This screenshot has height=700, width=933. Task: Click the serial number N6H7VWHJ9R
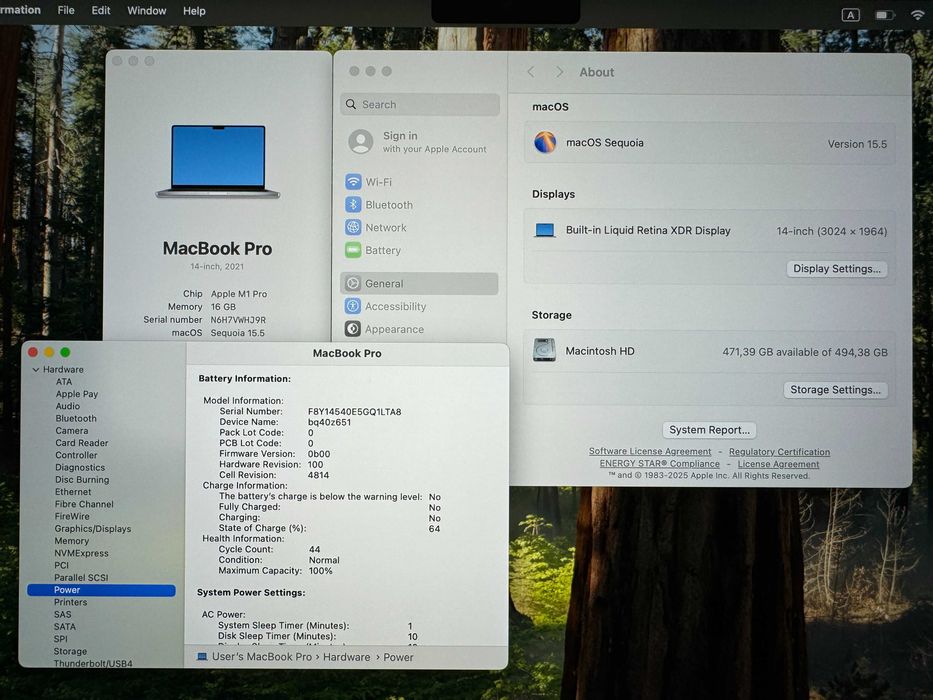[x=238, y=320]
